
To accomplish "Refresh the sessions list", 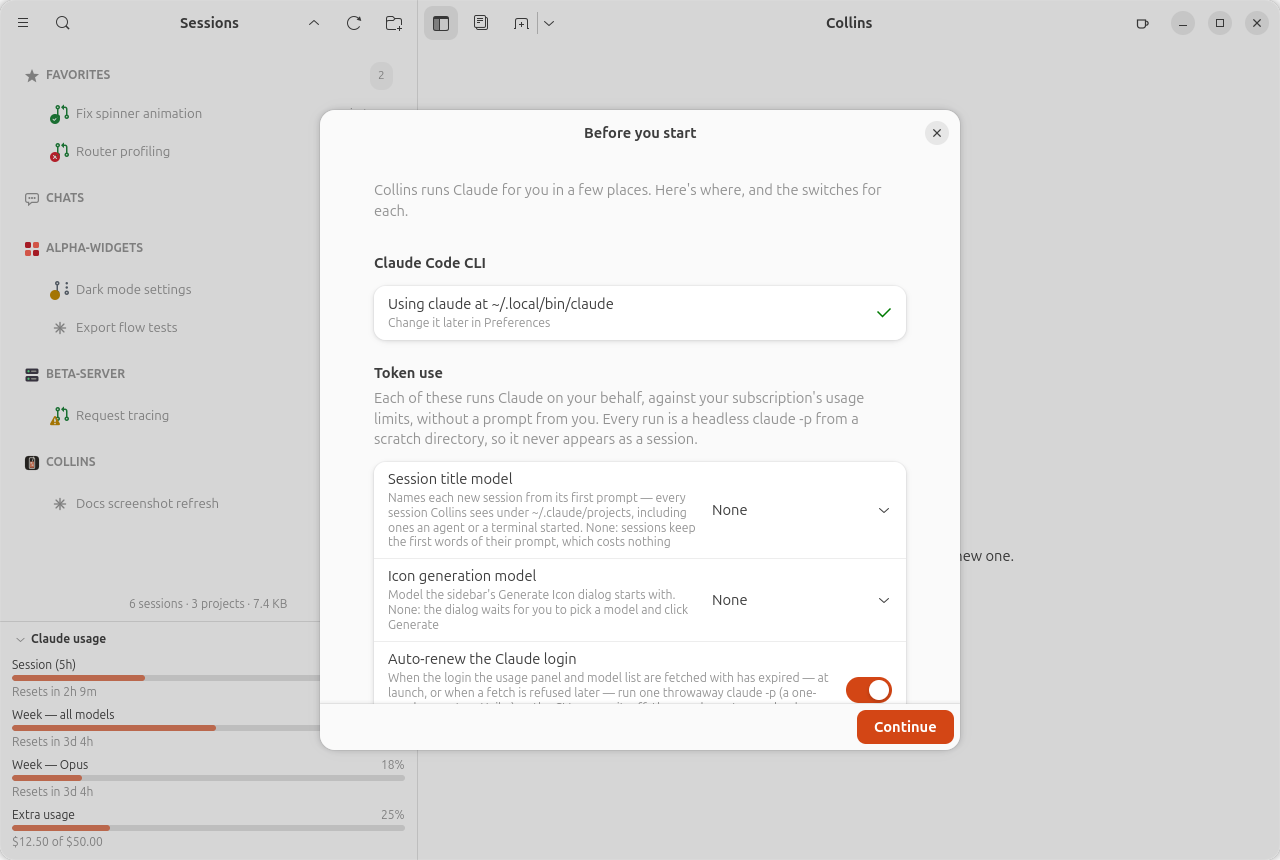I will coord(354,23).
